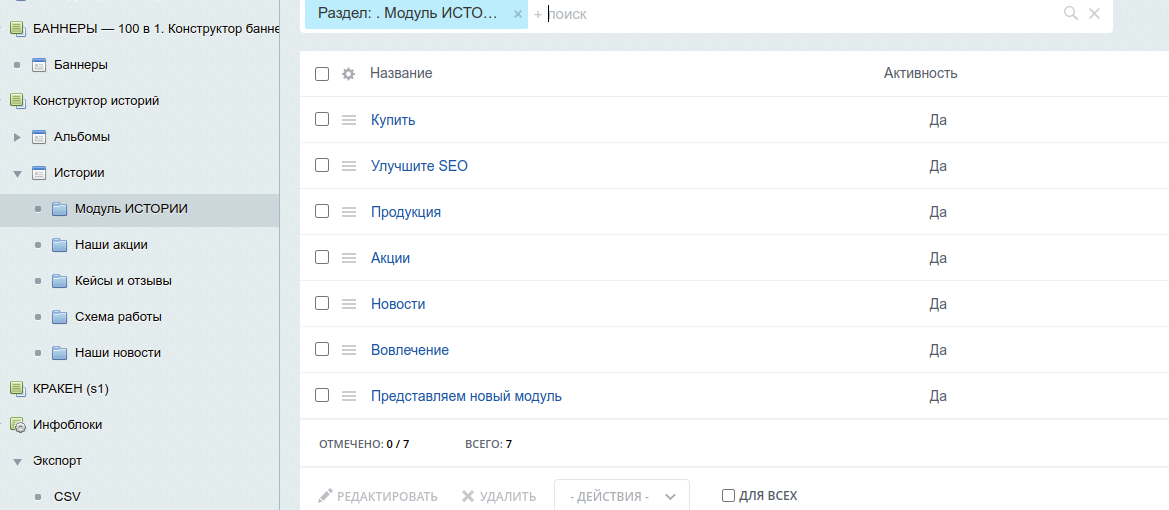Select Баннеры in the sidebar tree
The image size is (1169, 510).
(x=81, y=65)
